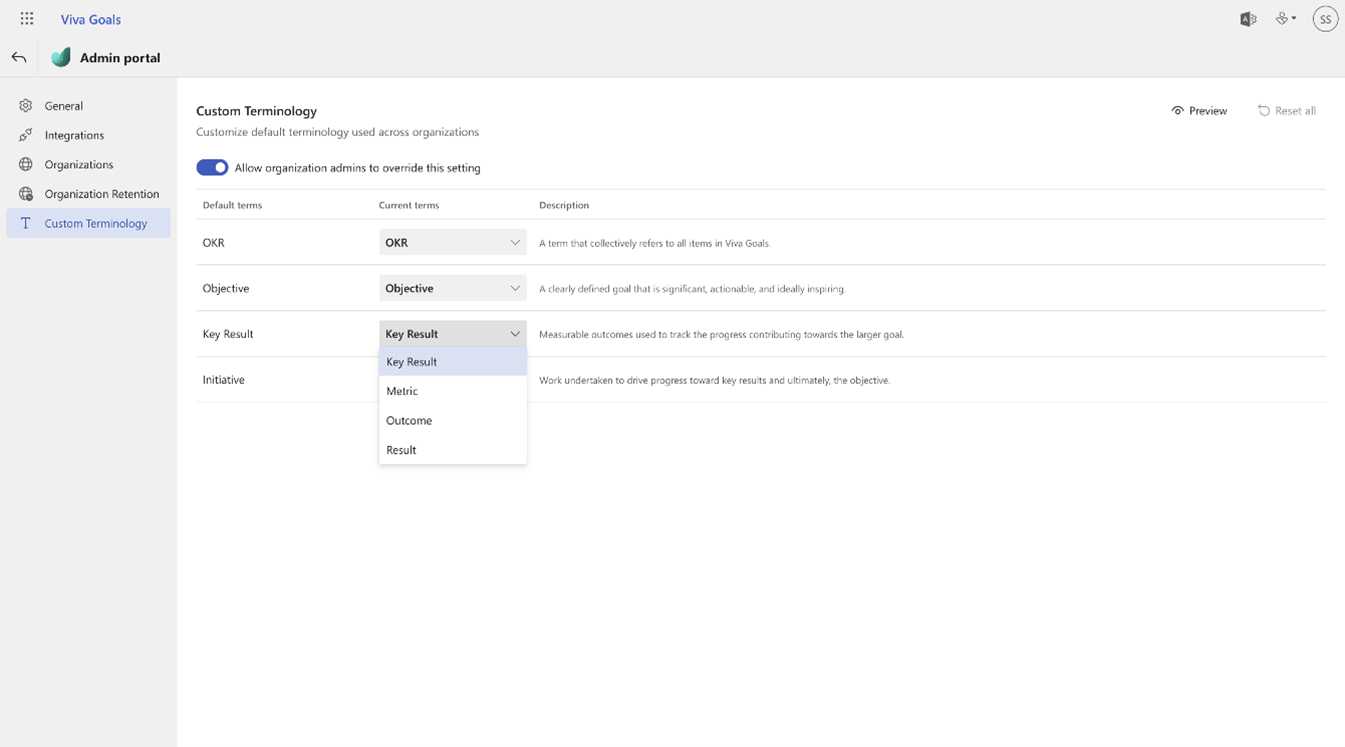Open the app launcher grid icon
The height and width of the screenshot is (747, 1345).
(27, 19)
